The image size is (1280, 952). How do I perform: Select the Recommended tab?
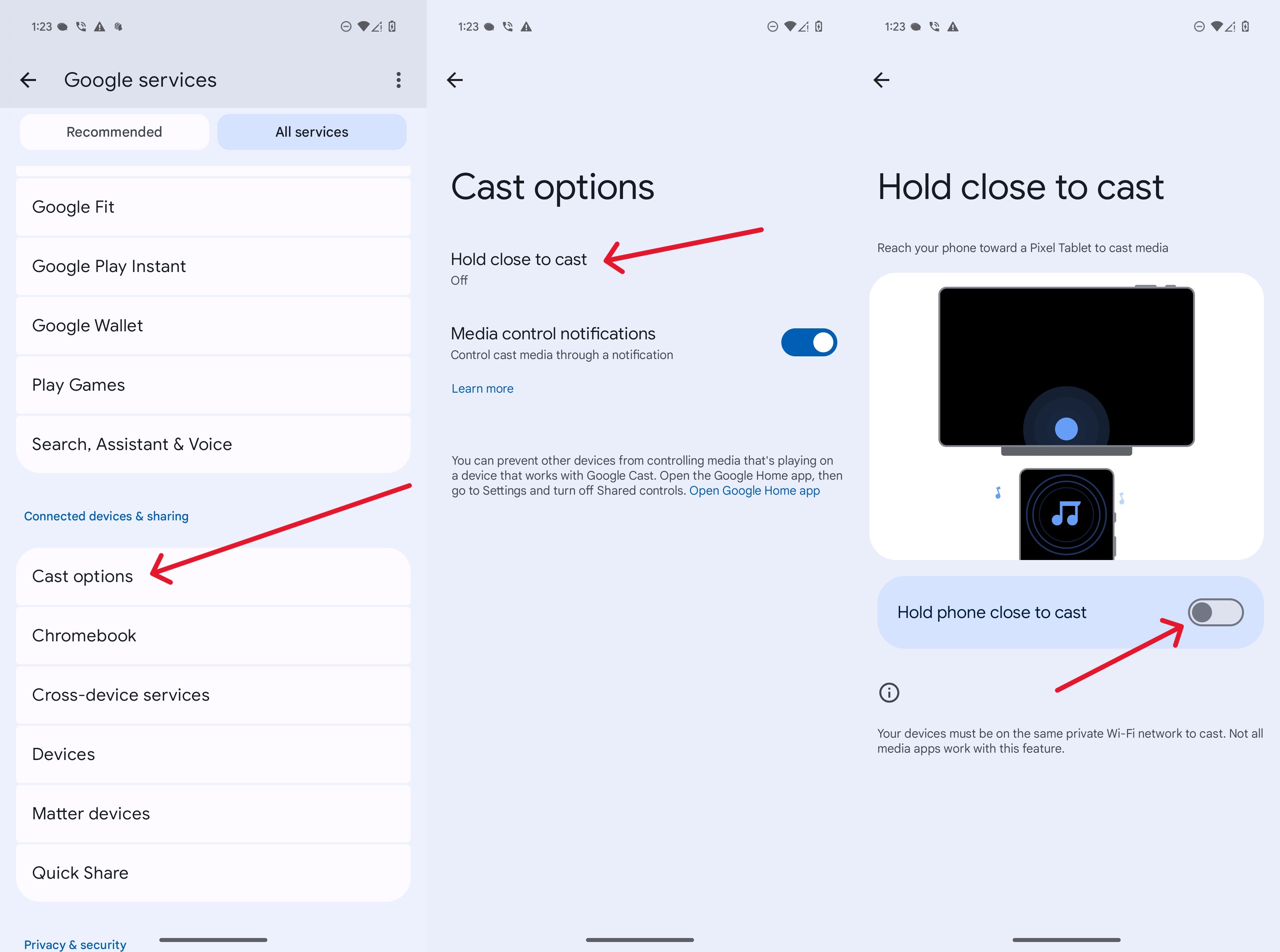[113, 131]
